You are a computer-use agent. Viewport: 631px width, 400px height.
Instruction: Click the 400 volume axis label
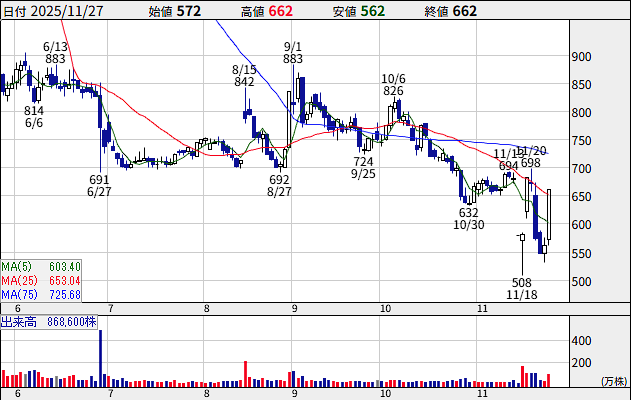582,341
